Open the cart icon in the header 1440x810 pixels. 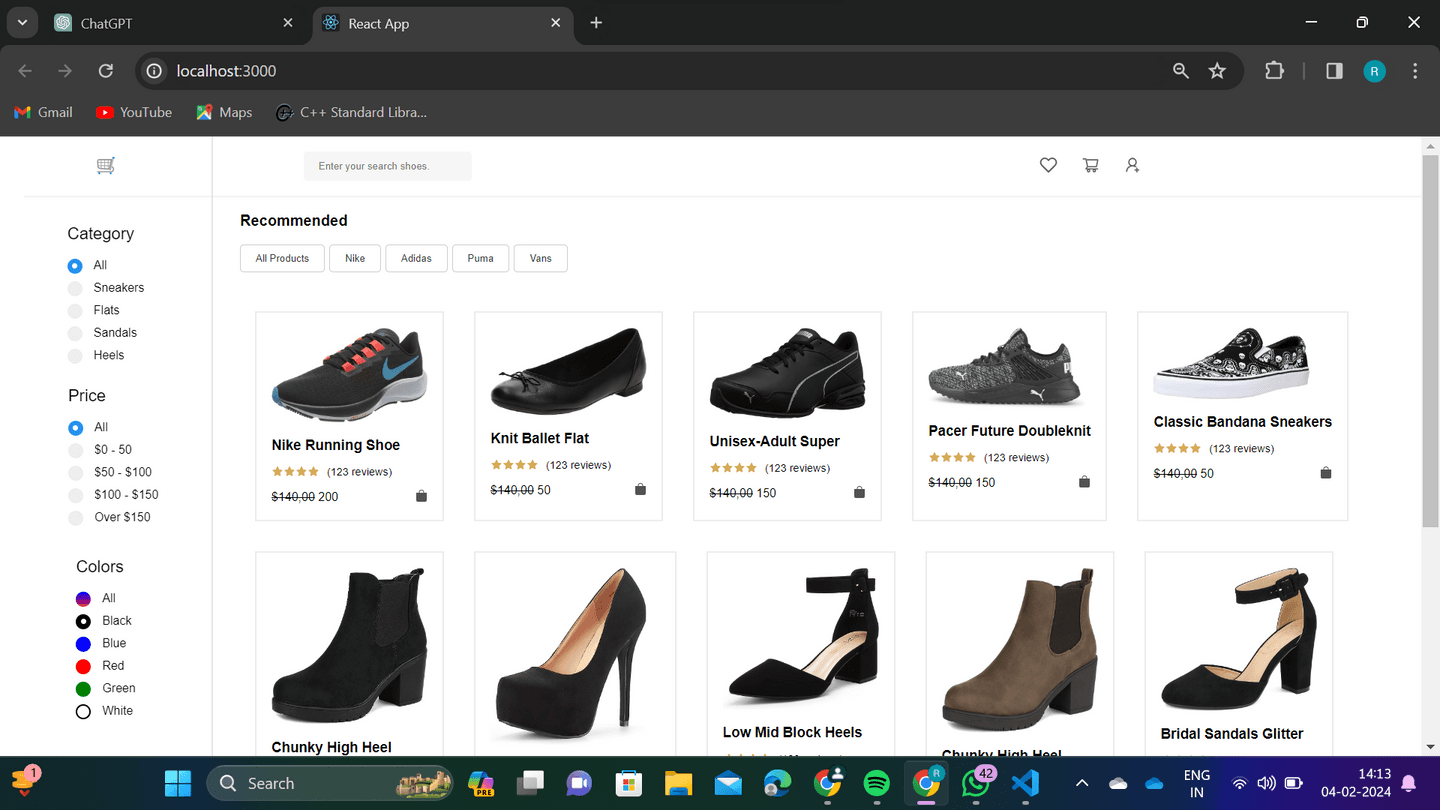click(1090, 165)
